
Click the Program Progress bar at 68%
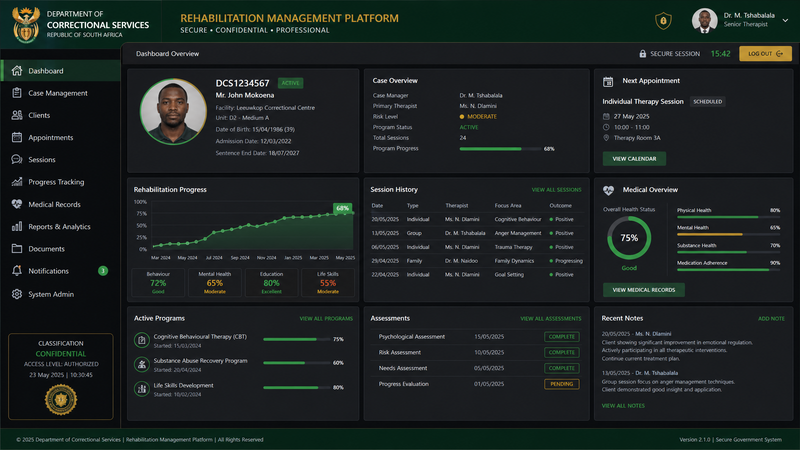pos(500,149)
